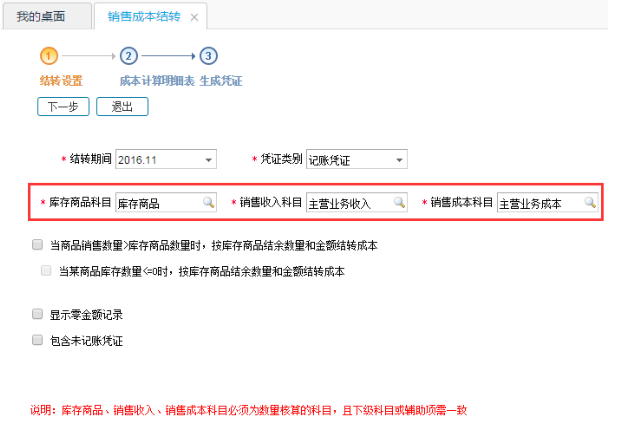
Task: Click the 下一步 button
Action: 63,106
